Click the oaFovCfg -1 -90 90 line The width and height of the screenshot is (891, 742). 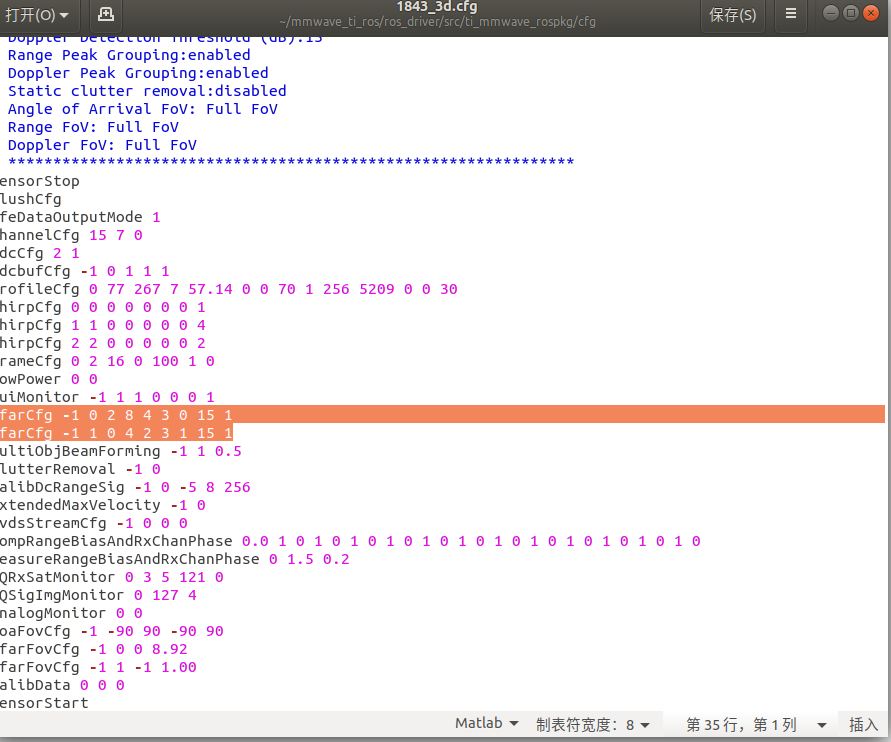112,632
